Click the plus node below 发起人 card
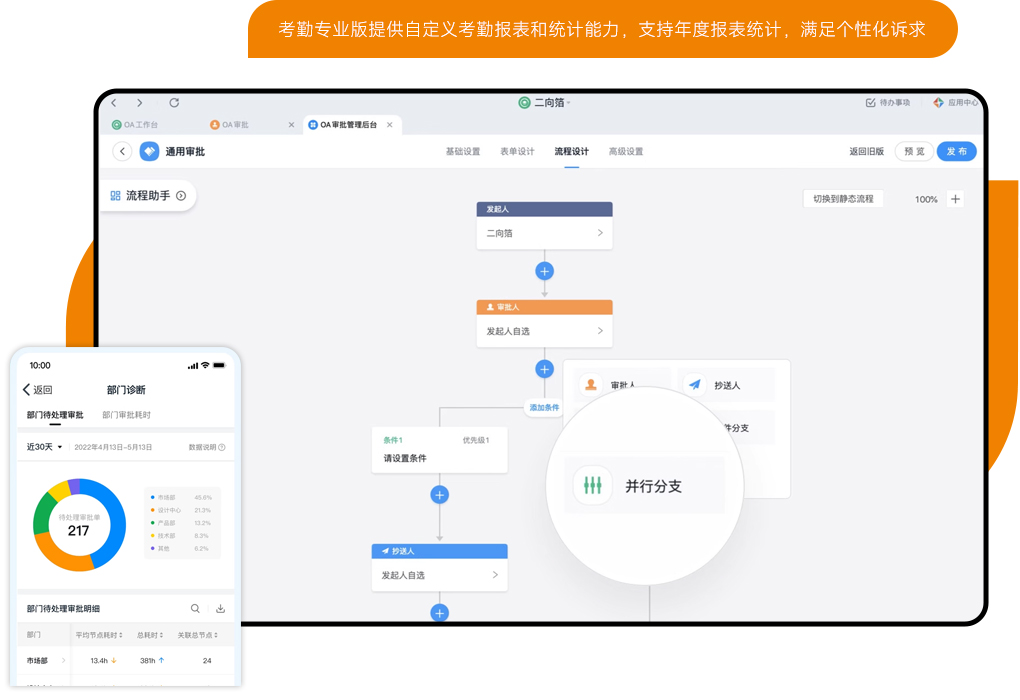This screenshot has height=700, width=1020. [x=544, y=271]
